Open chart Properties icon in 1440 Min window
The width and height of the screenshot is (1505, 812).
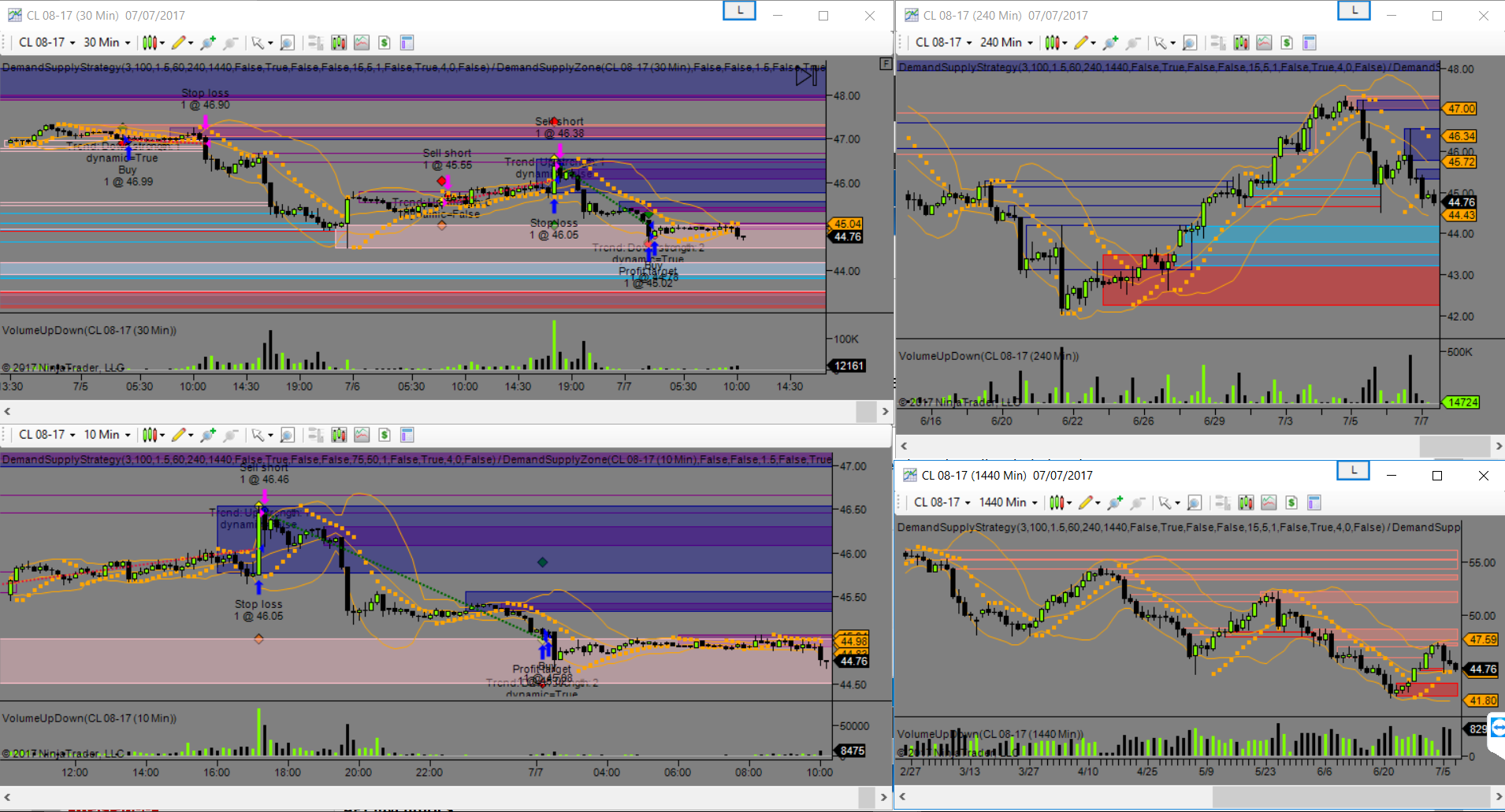(1314, 502)
